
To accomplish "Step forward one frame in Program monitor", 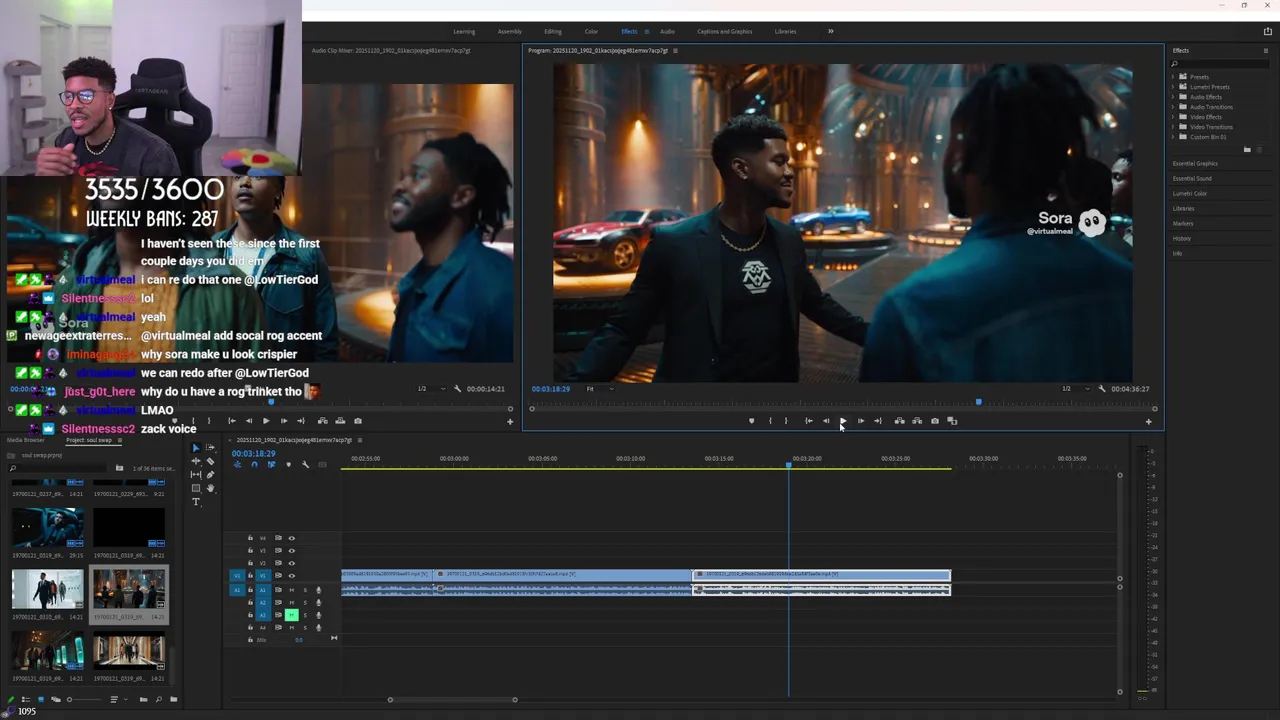I will 860,421.
